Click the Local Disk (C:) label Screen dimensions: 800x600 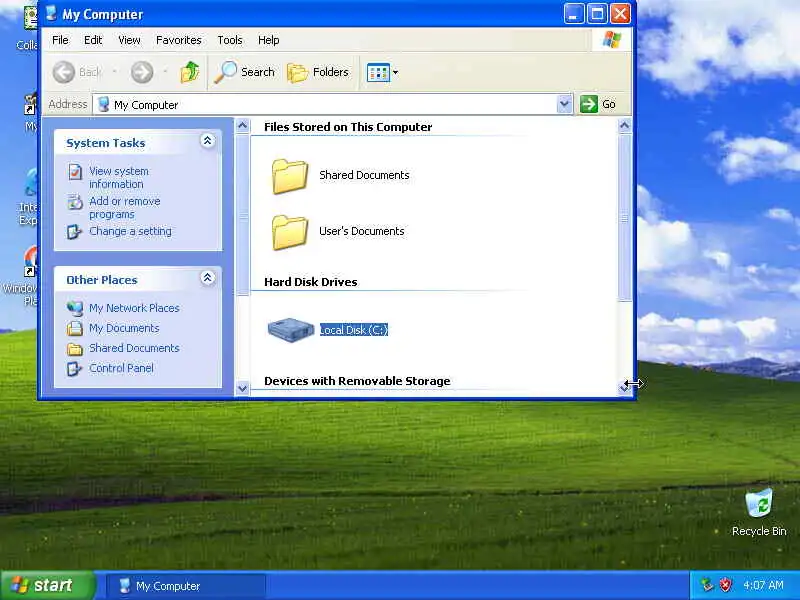coord(354,330)
